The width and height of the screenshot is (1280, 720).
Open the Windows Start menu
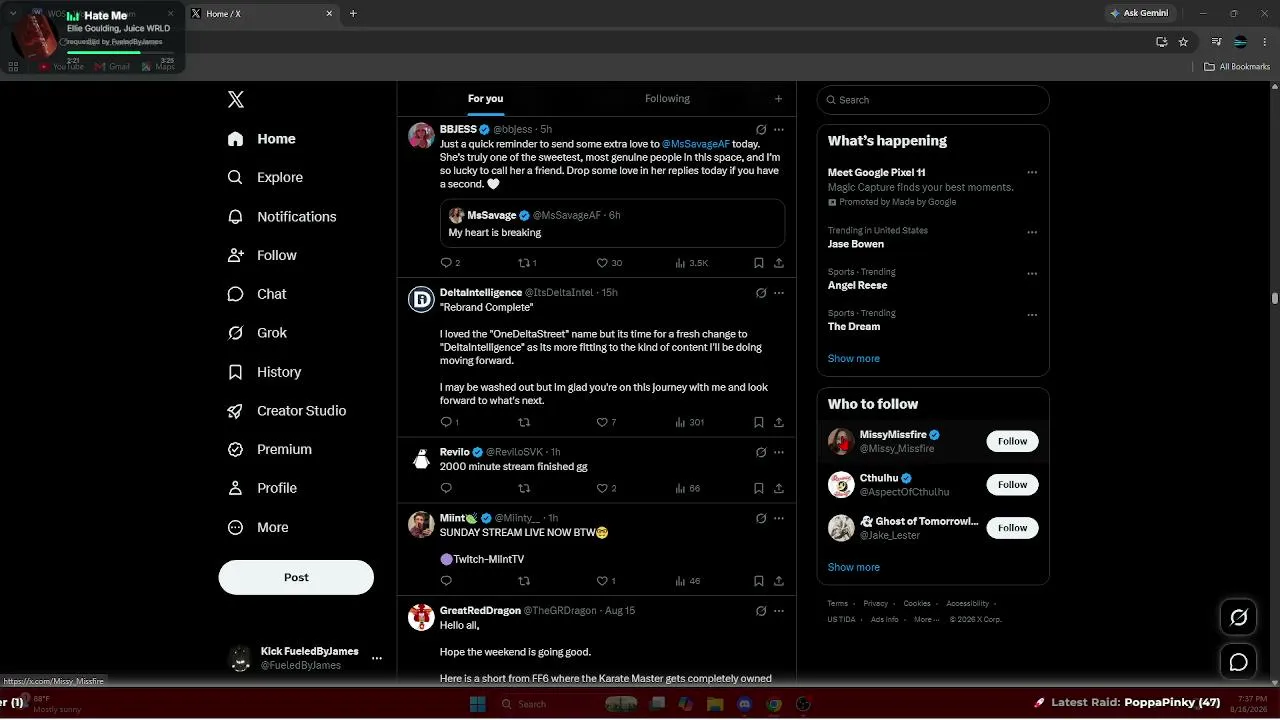click(478, 704)
